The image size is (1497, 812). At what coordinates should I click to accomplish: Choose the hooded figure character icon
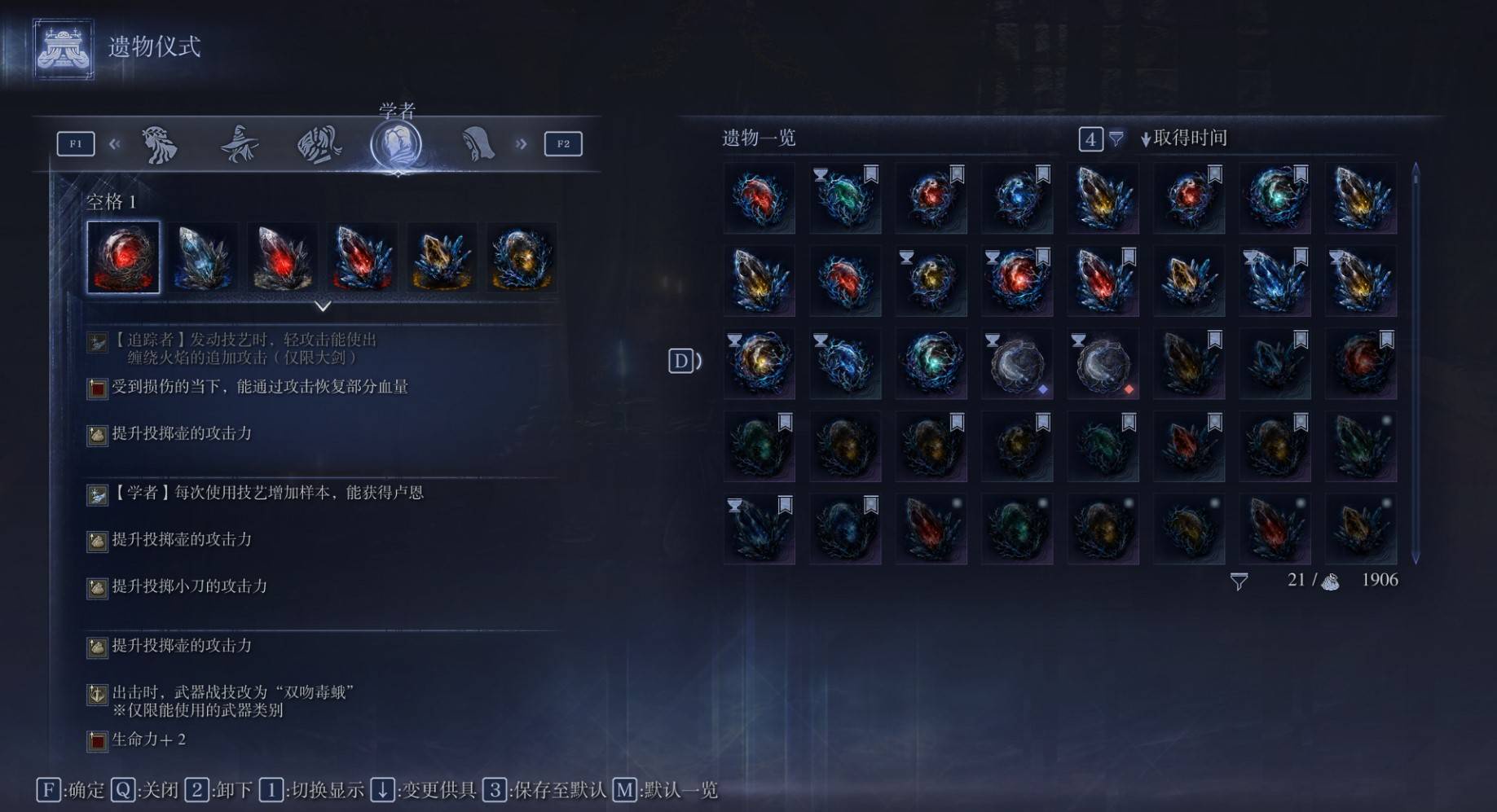(478, 144)
